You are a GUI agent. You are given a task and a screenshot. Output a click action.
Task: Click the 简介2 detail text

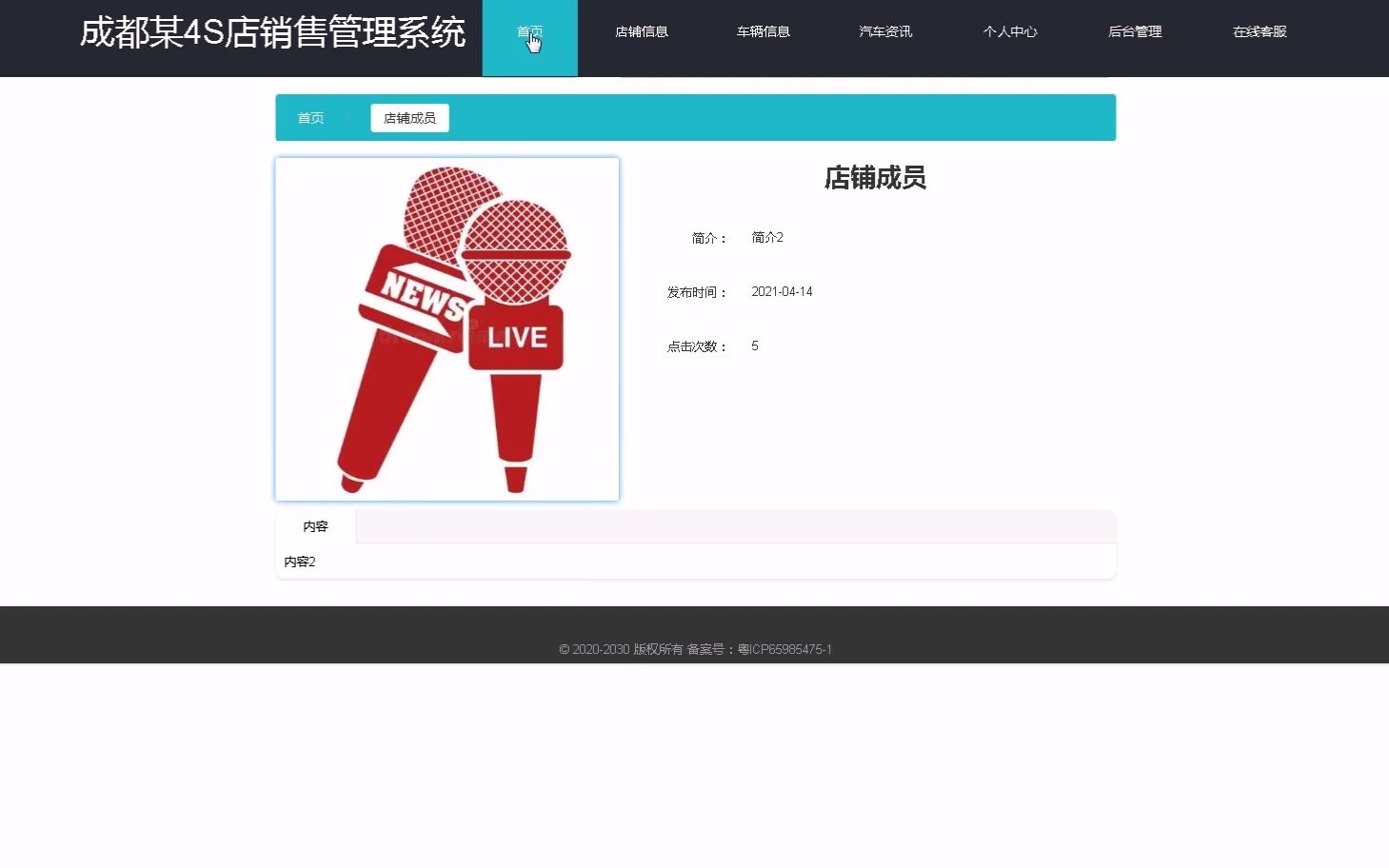pos(766,237)
